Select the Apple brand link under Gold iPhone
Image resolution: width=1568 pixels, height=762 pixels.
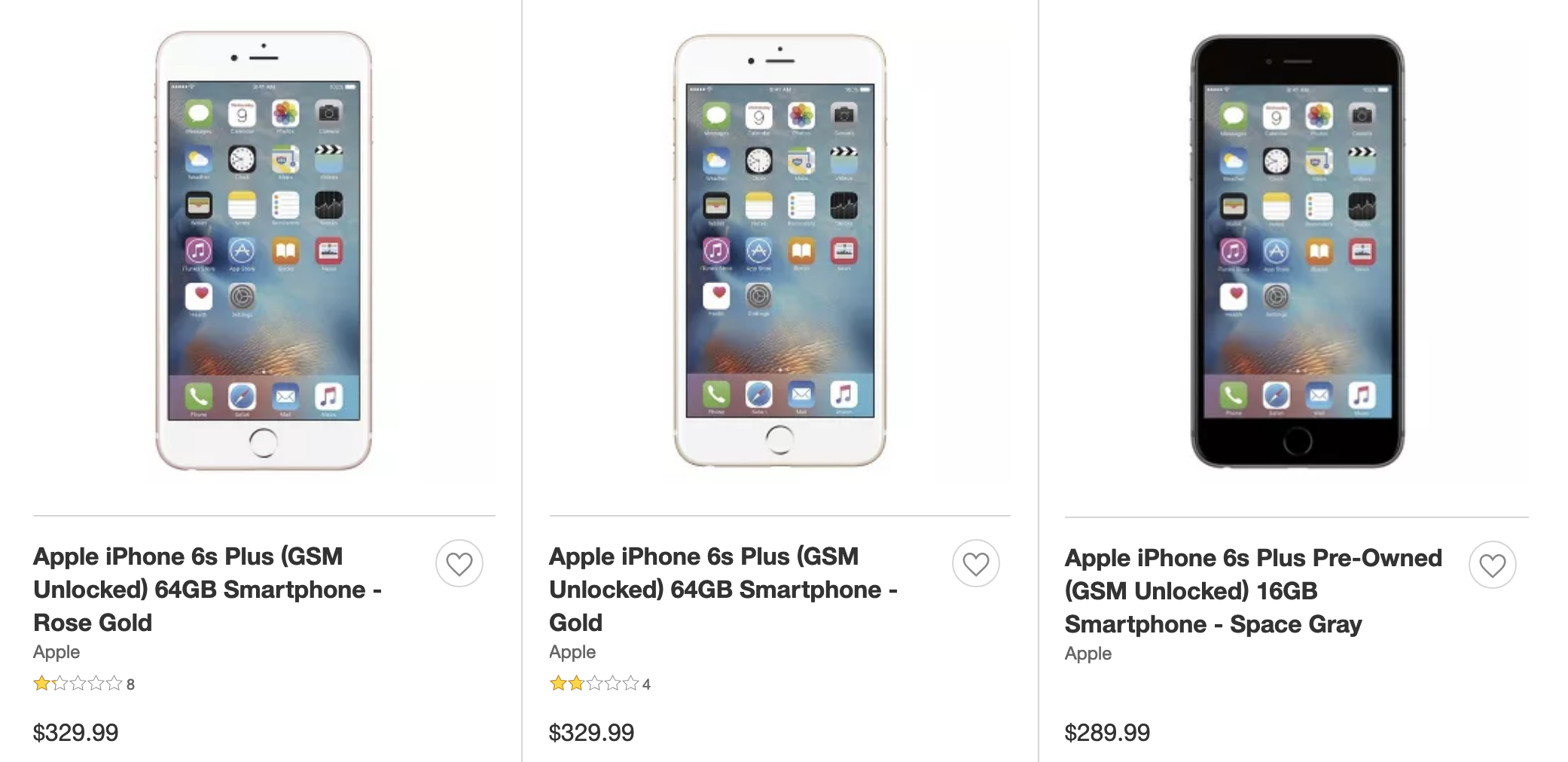572,652
